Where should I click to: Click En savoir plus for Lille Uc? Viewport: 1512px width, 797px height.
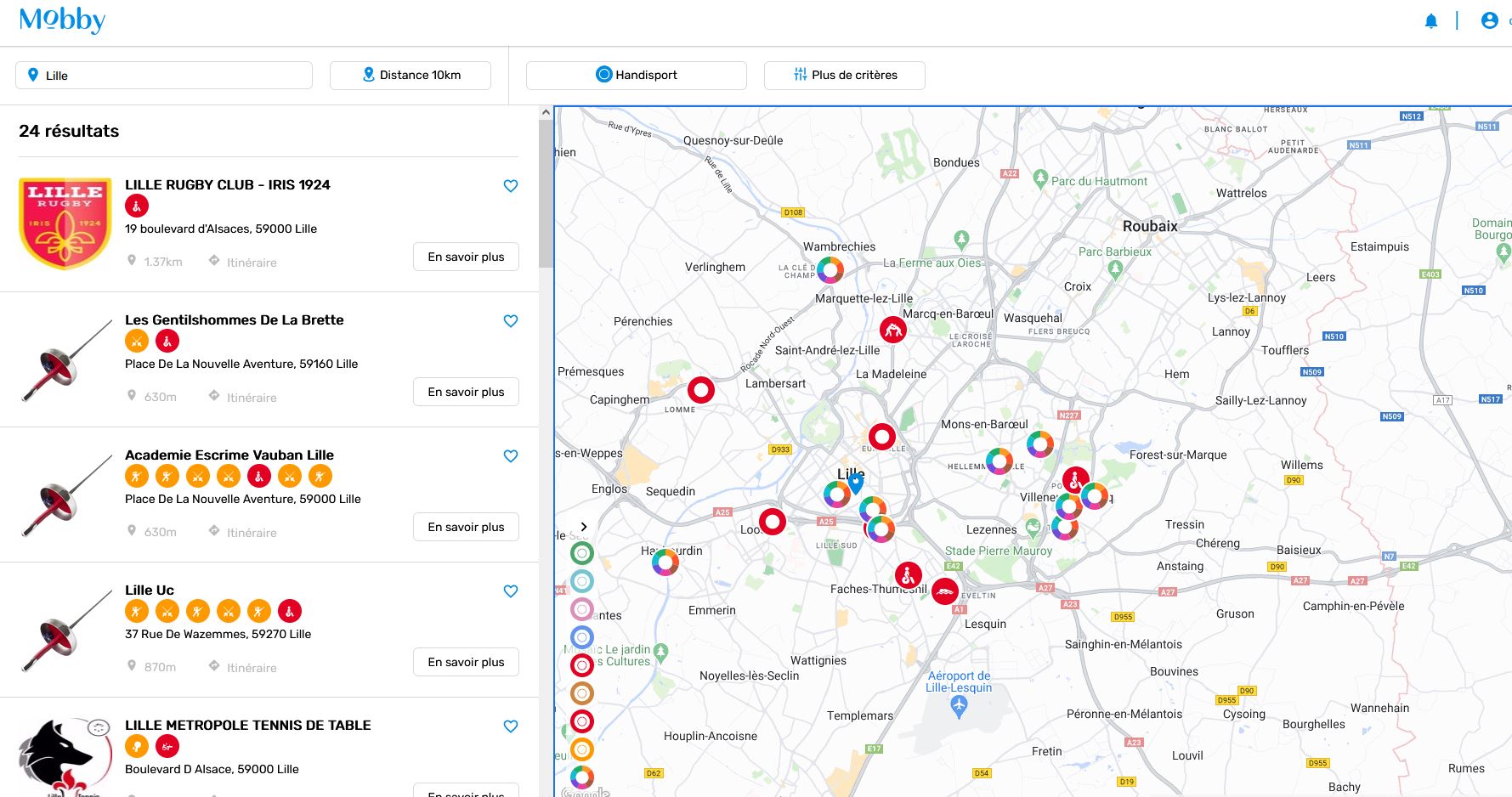tap(466, 662)
